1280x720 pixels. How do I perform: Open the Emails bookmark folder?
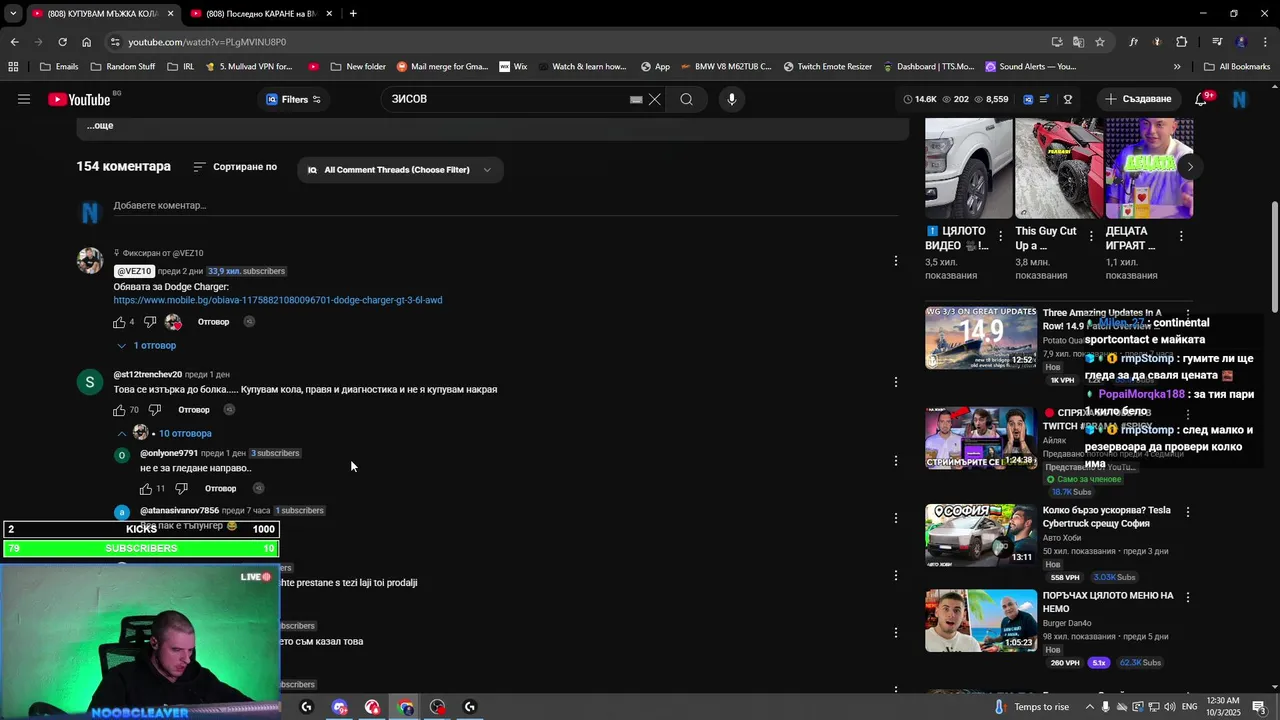[59, 67]
